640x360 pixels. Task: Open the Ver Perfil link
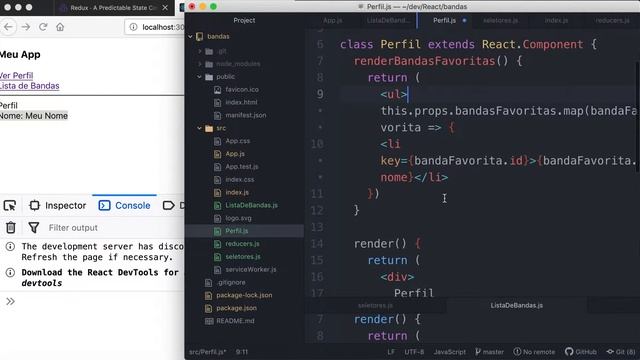tap(16, 76)
